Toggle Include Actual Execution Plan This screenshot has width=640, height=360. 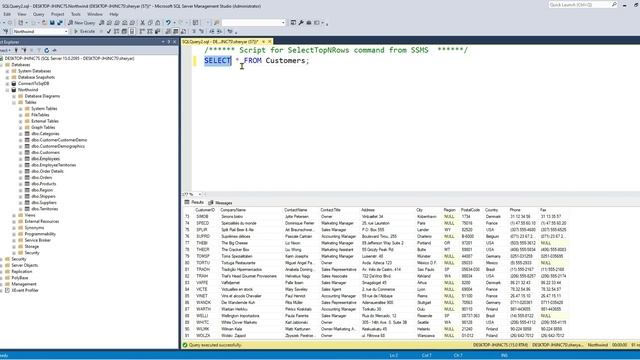pos(142,31)
